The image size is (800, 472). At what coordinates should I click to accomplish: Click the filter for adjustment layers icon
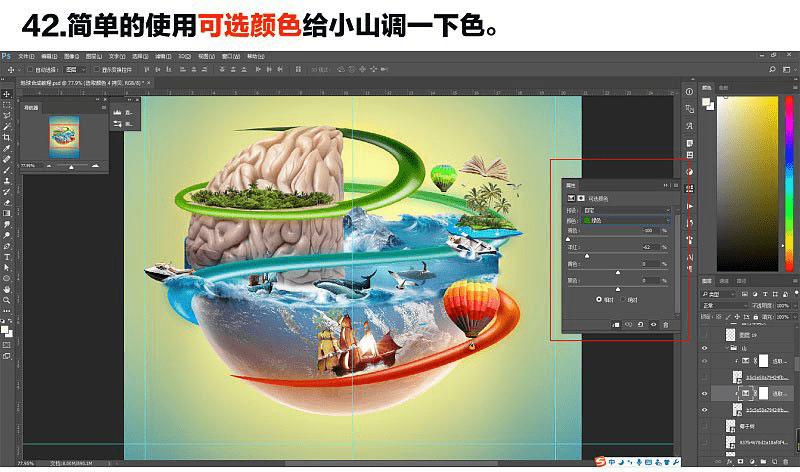pyautogui.click(x=755, y=294)
